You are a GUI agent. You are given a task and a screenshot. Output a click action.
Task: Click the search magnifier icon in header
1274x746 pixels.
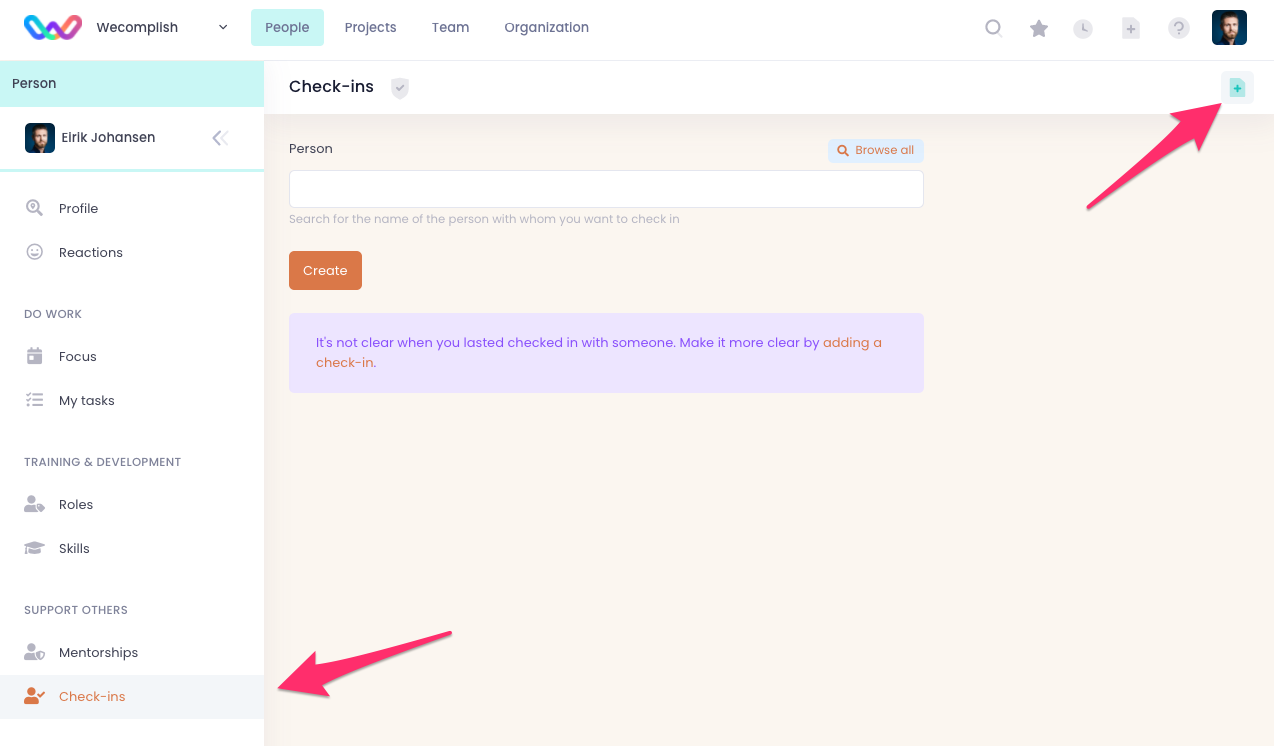pyautogui.click(x=993, y=28)
